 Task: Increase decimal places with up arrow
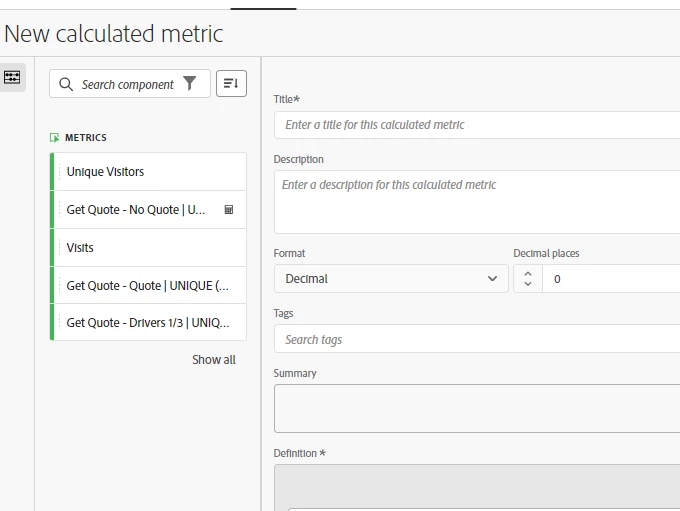point(528,273)
